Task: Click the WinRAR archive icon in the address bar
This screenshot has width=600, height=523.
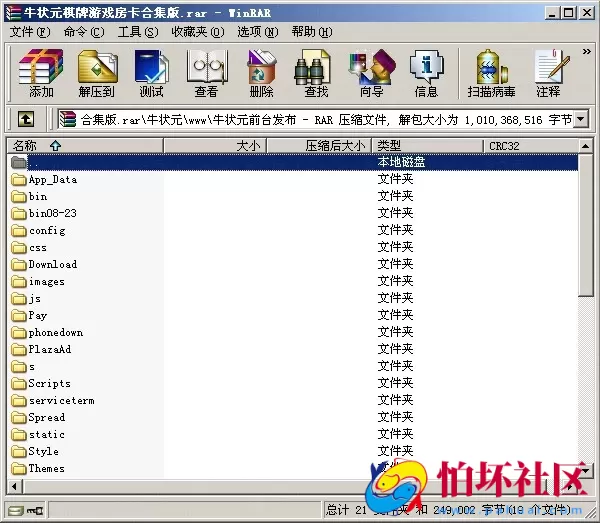Action: (67, 119)
